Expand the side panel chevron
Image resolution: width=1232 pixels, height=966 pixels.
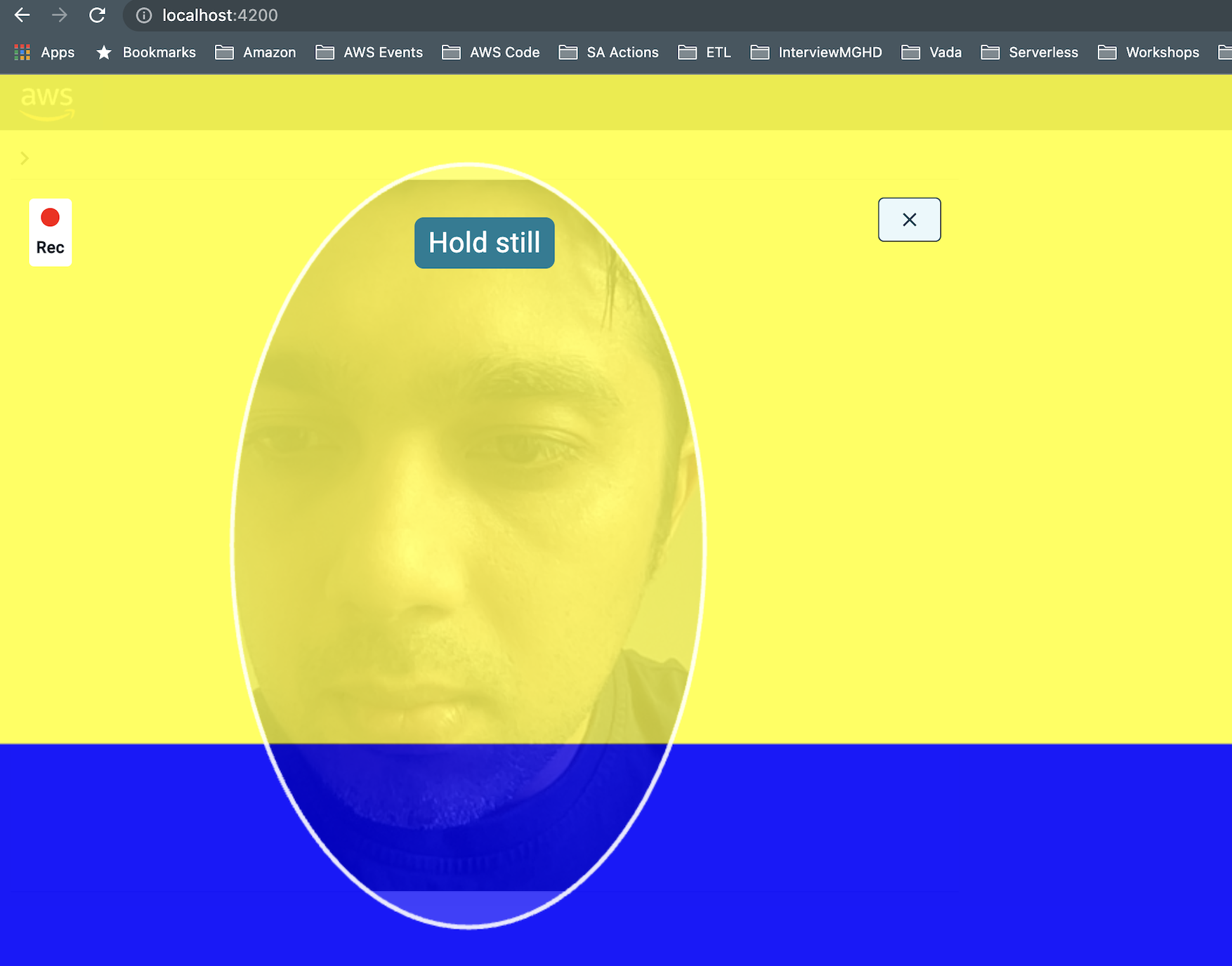(25, 158)
